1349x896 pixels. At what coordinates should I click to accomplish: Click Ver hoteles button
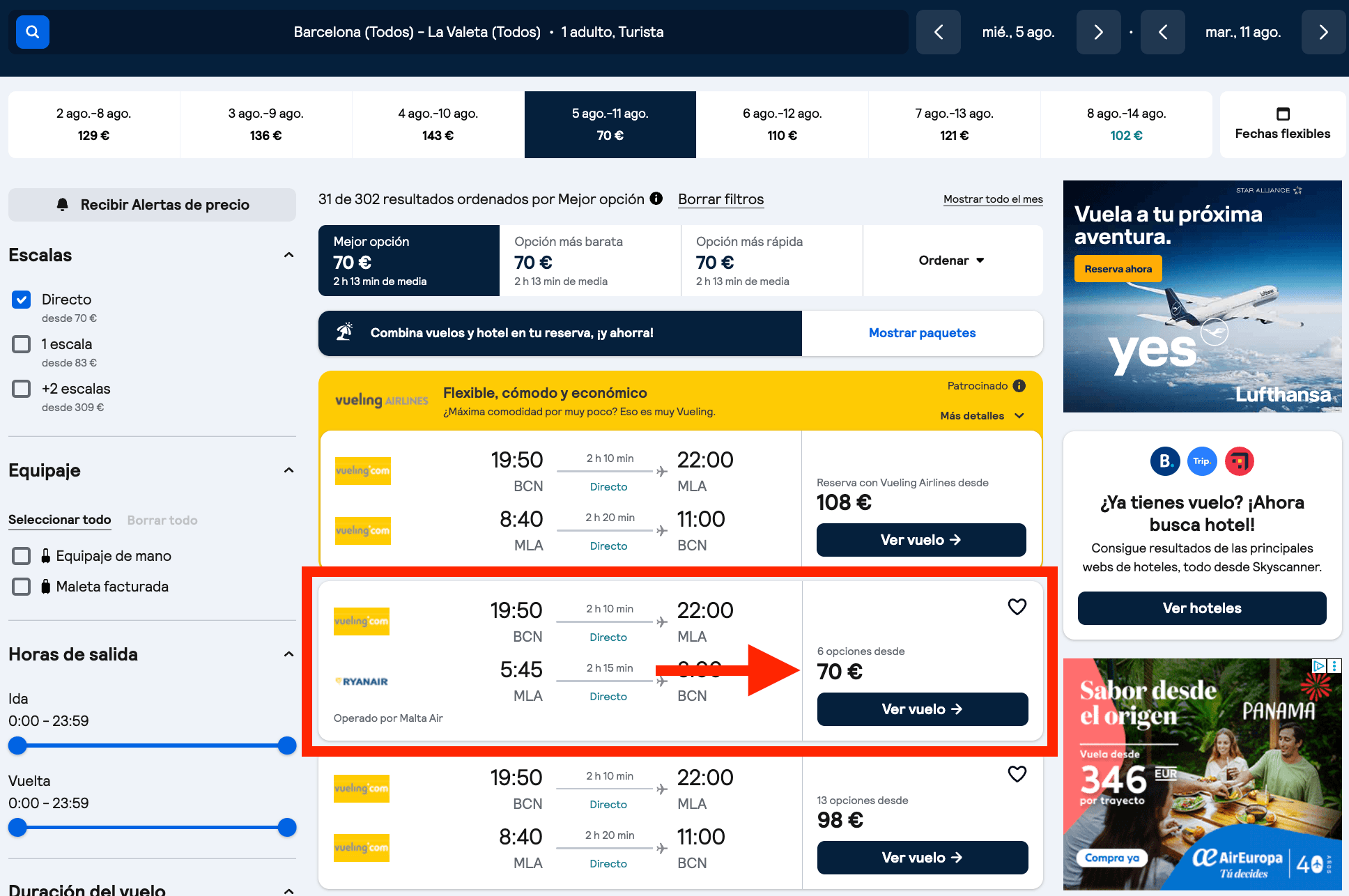(x=1202, y=608)
